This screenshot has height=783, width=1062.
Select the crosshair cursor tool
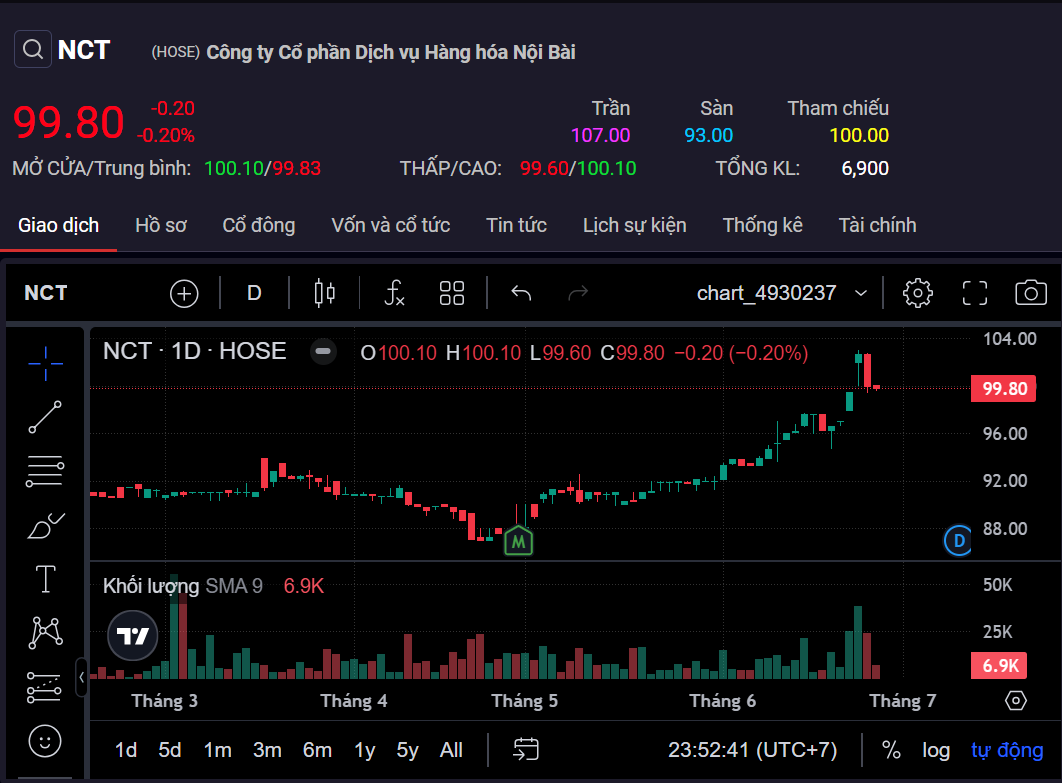pos(44,364)
